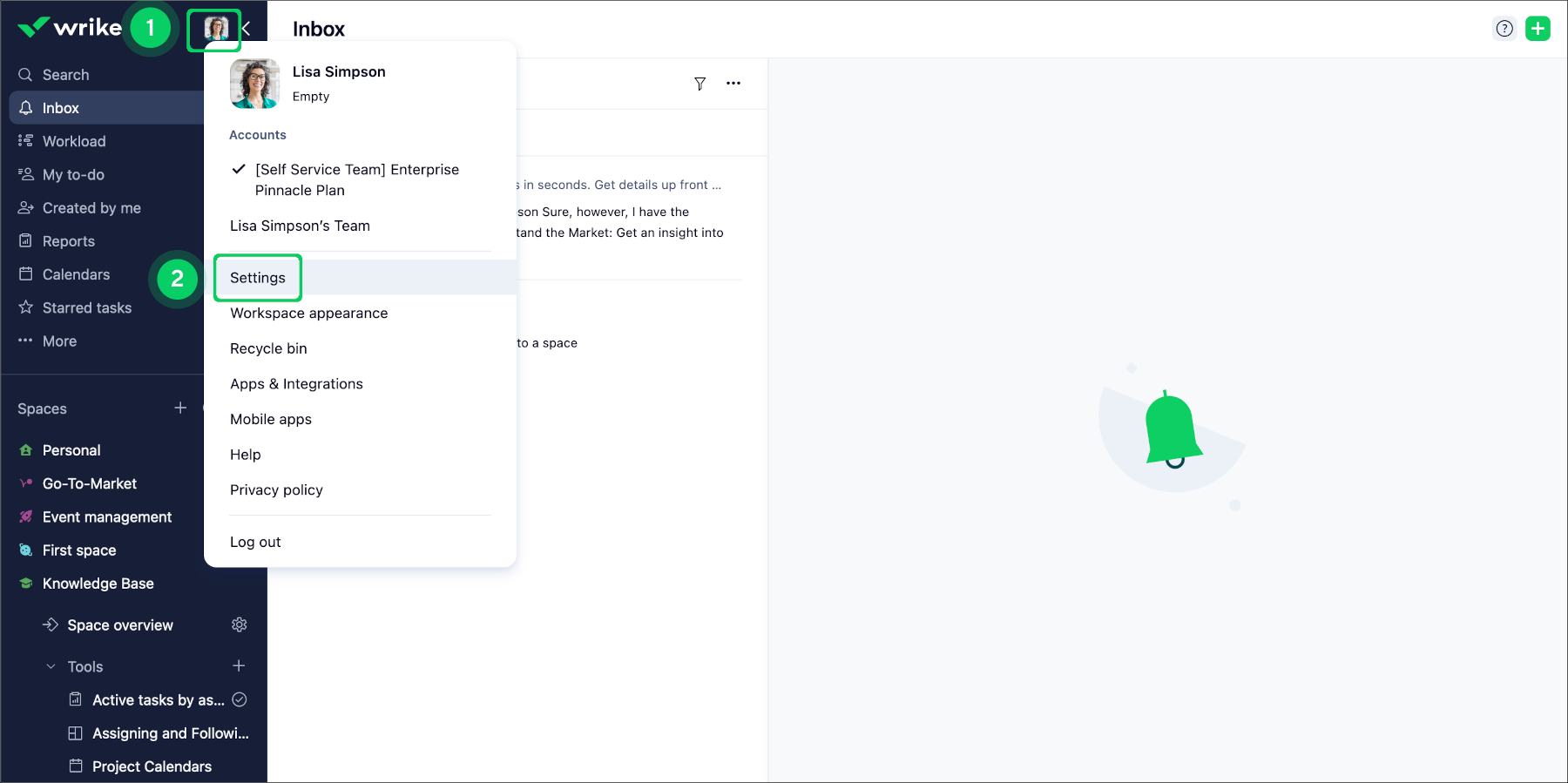The height and width of the screenshot is (783, 1568).
Task: Click the Personal space icon
Action: [25, 450]
